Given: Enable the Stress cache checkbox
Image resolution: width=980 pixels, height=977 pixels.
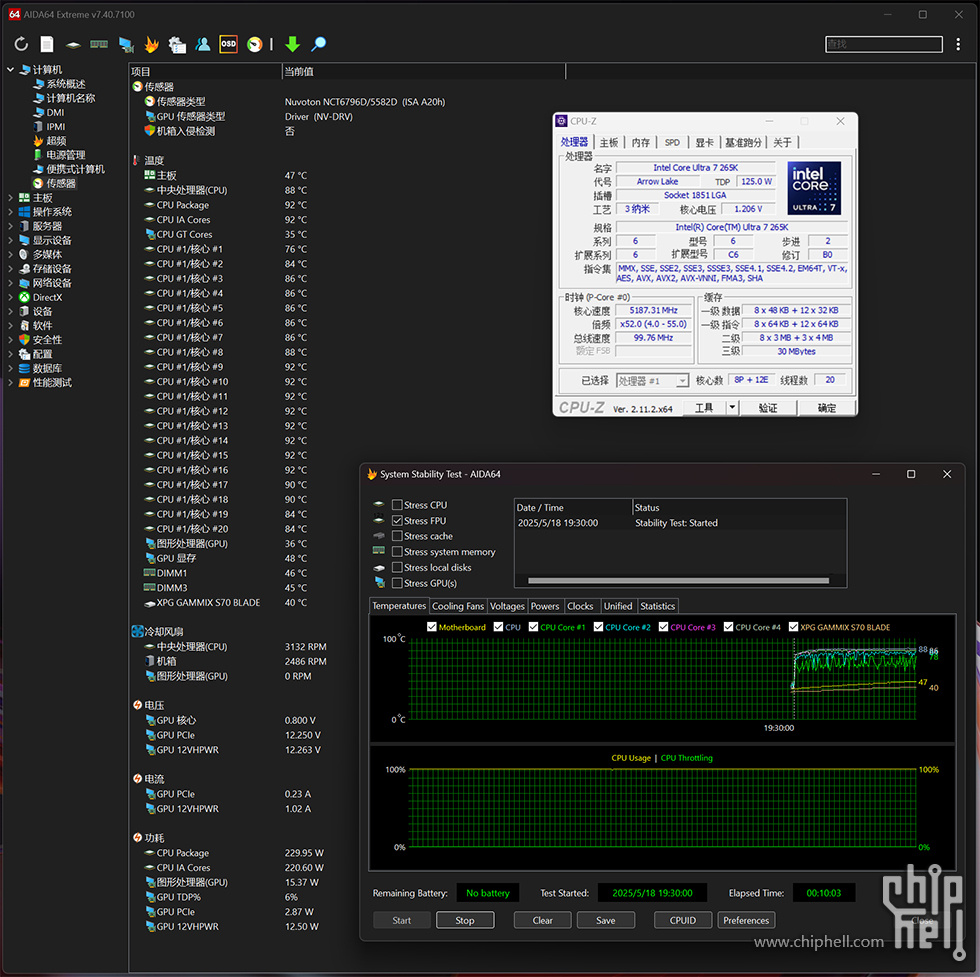Looking at the screenshot, I should tap(397, 536).
